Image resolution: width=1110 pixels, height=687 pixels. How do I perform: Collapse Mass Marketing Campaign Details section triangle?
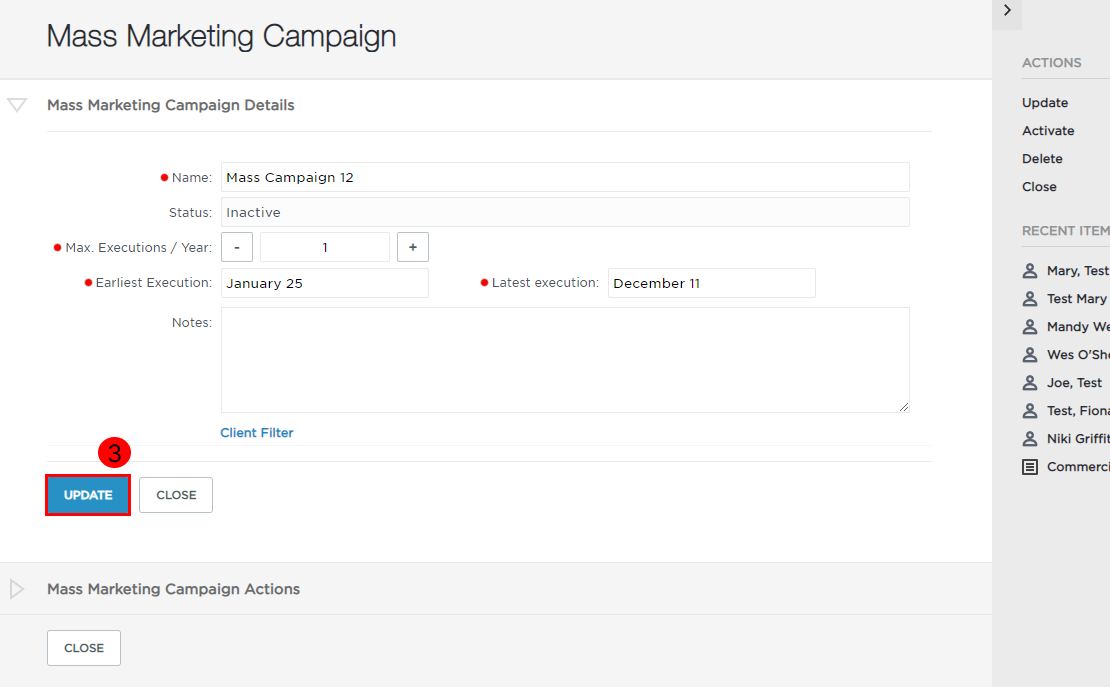pyautogui.click(x=17, y=105)
